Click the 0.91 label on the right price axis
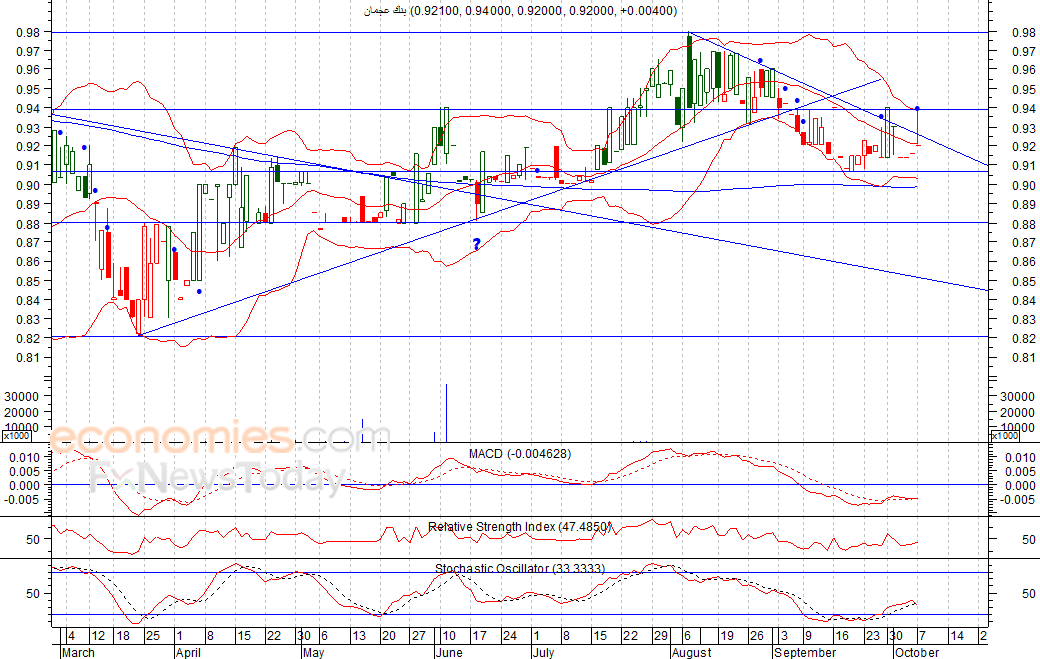 (x=1023, y=166)
